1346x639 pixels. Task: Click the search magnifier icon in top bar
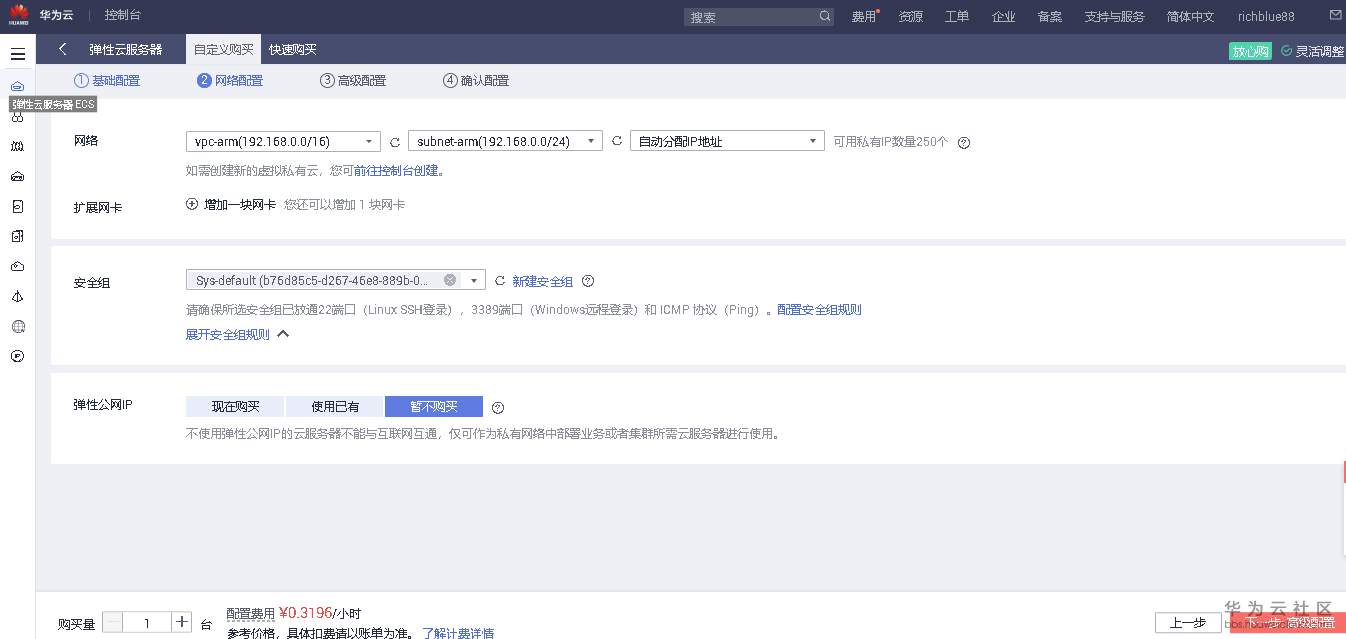coord(825,17)
